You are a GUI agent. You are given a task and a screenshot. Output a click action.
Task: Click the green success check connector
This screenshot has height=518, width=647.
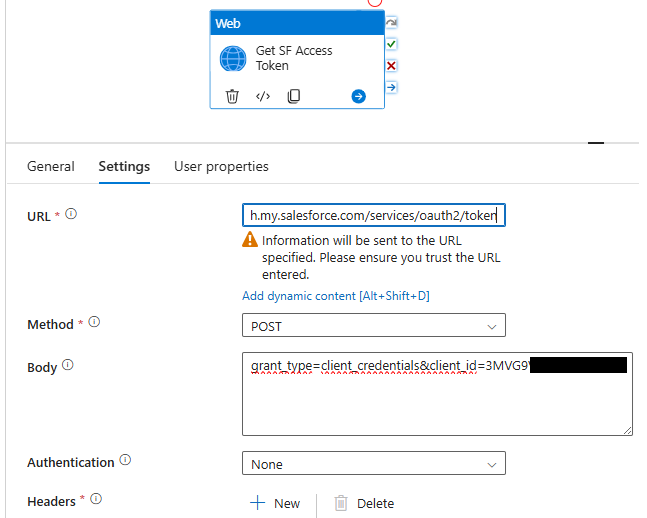392,44
